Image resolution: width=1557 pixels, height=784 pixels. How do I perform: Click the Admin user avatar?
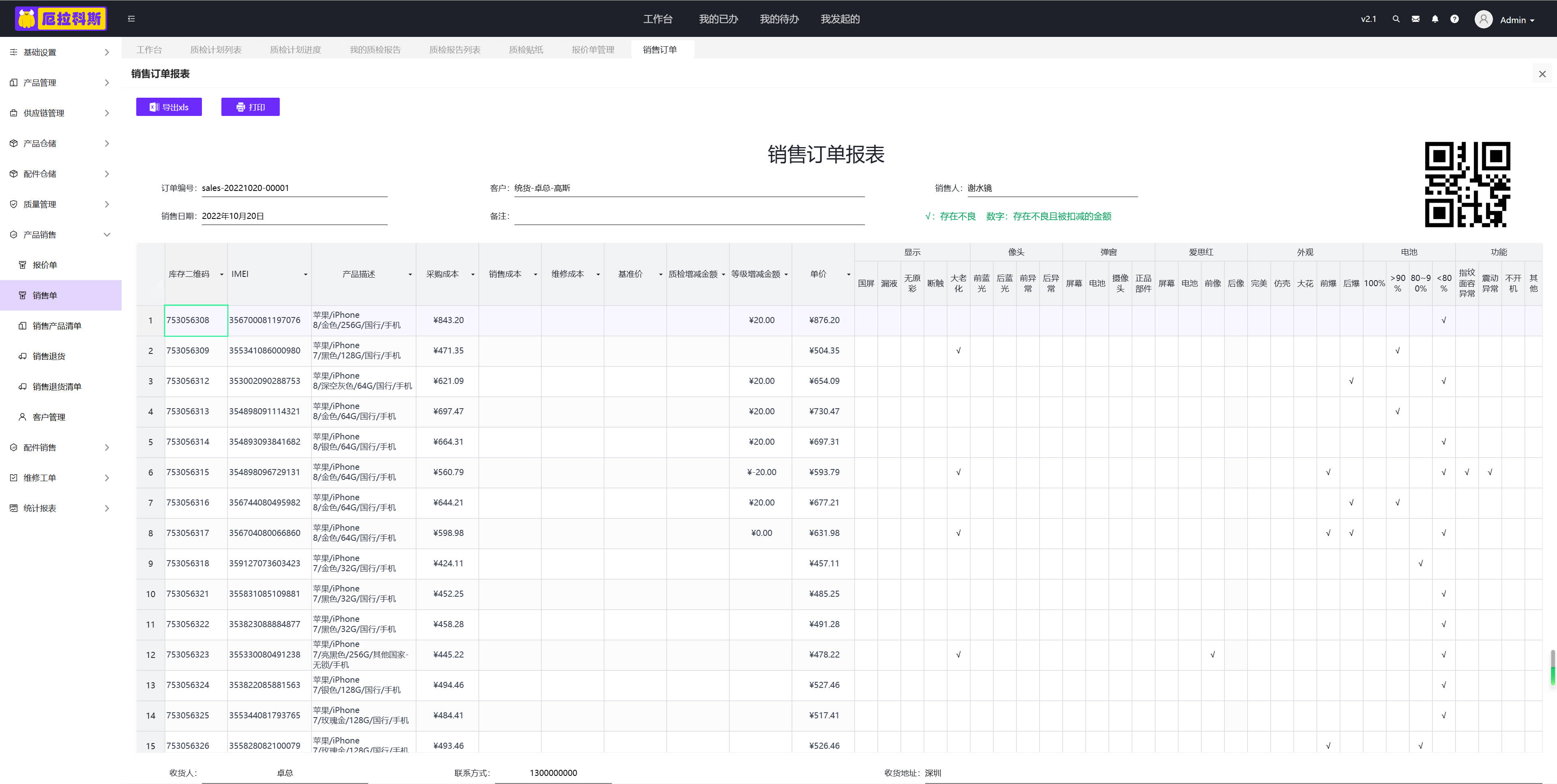click(1483, 19)
